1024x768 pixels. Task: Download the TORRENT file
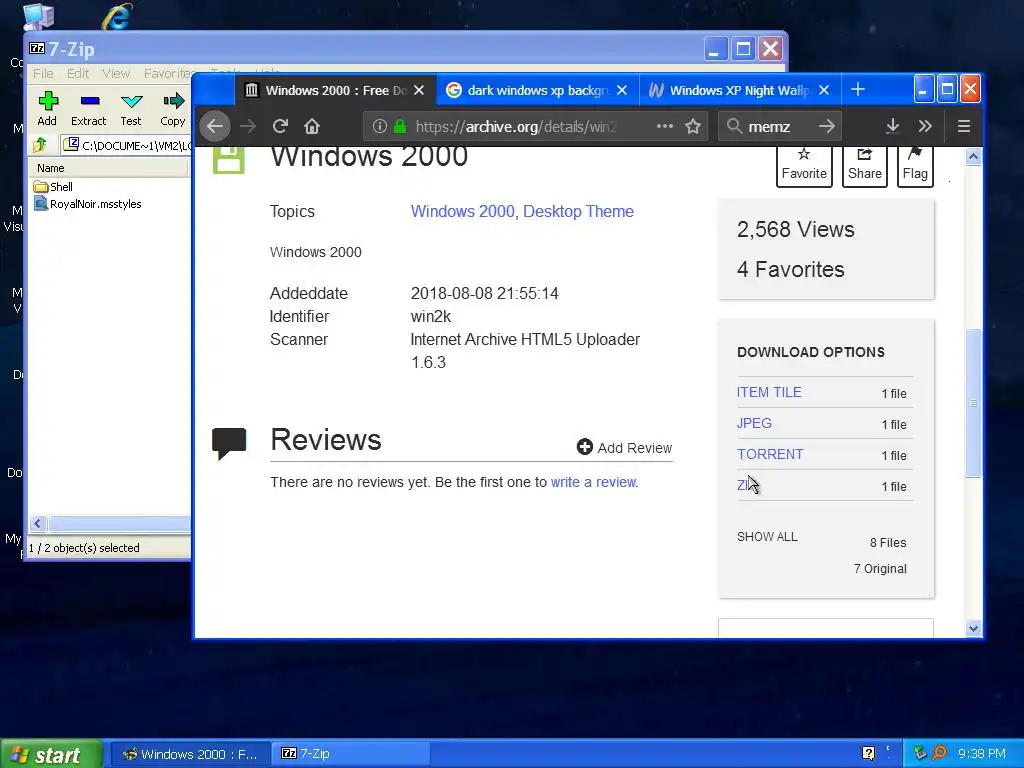tap(770, 454)
